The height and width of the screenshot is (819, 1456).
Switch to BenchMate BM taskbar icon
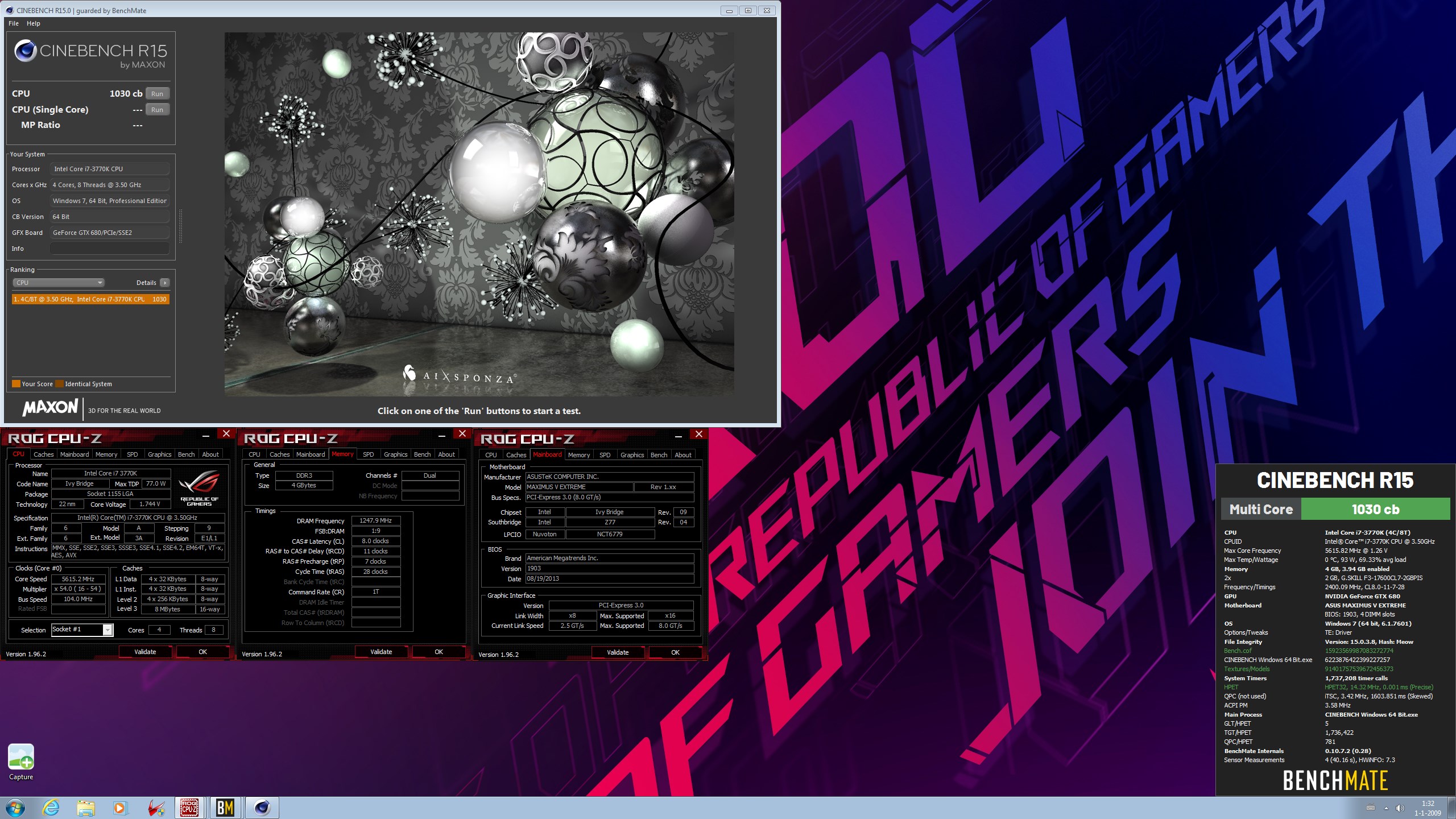point(225,808)
